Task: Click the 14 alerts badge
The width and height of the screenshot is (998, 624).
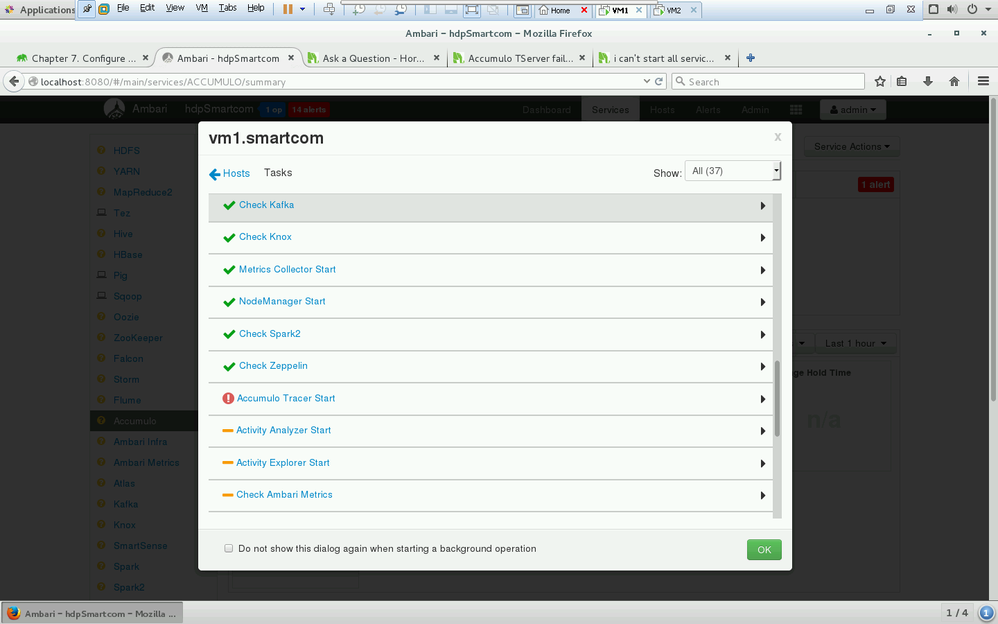Action: click(x=309, y=110)
